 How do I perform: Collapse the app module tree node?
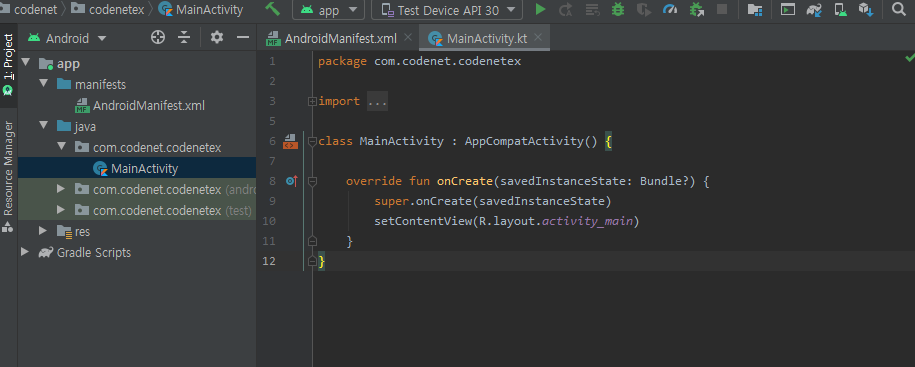(x=25, y=62)
